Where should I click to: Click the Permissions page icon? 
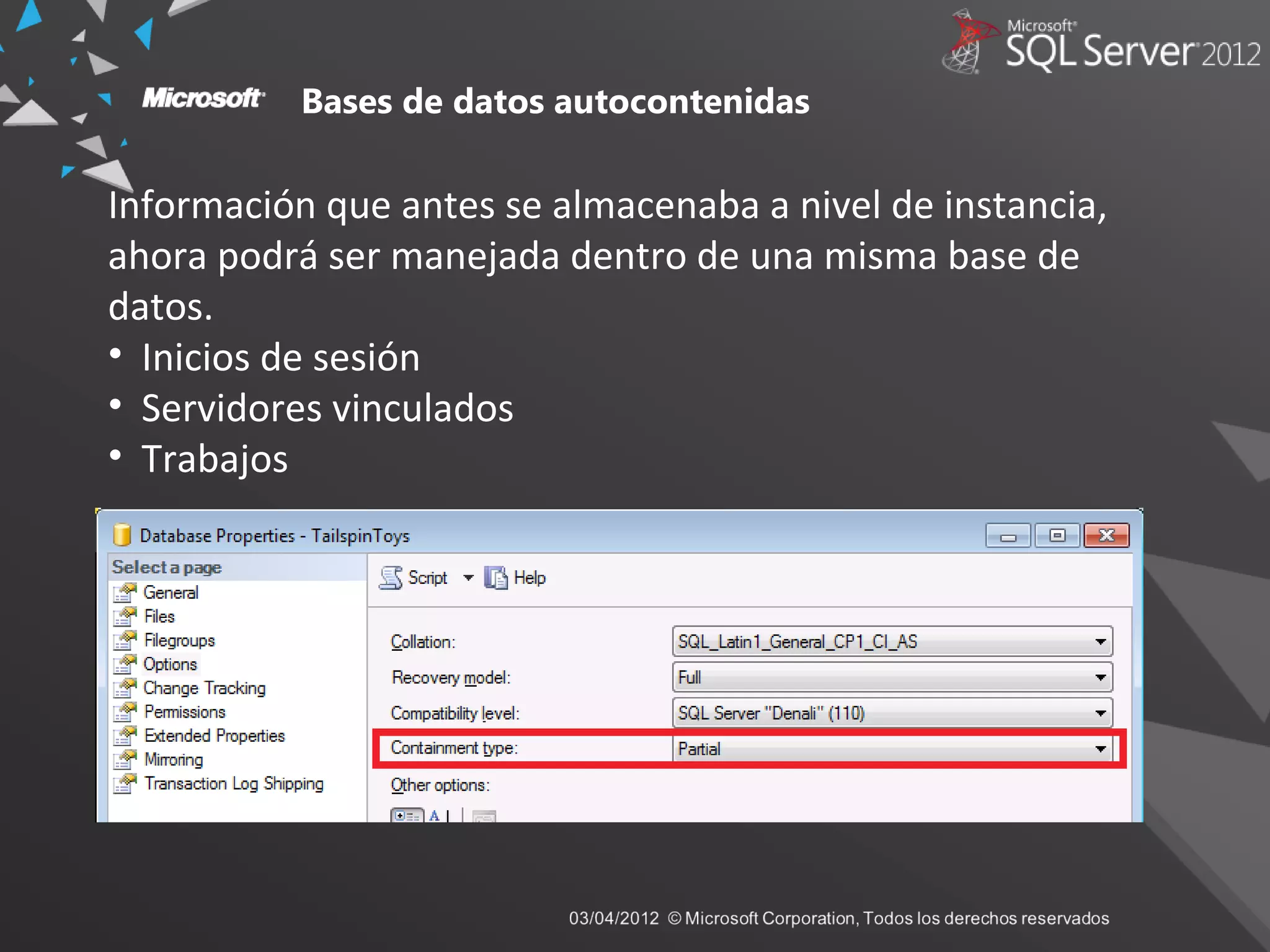tap(125, 712)
